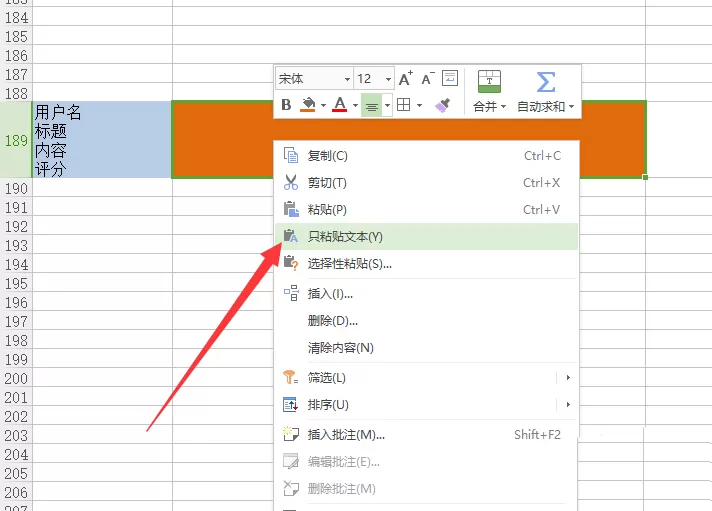Click the Ctrl+C shortcut label
Screen dimensions: 712x511
[x=542, y=156]
